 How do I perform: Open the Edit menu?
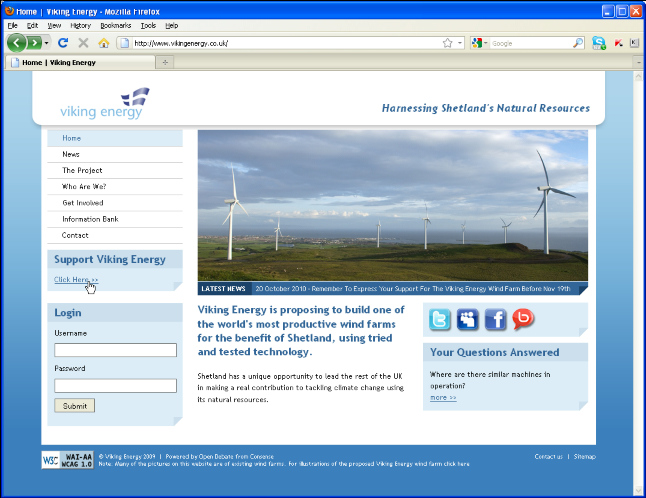point(33,26)
